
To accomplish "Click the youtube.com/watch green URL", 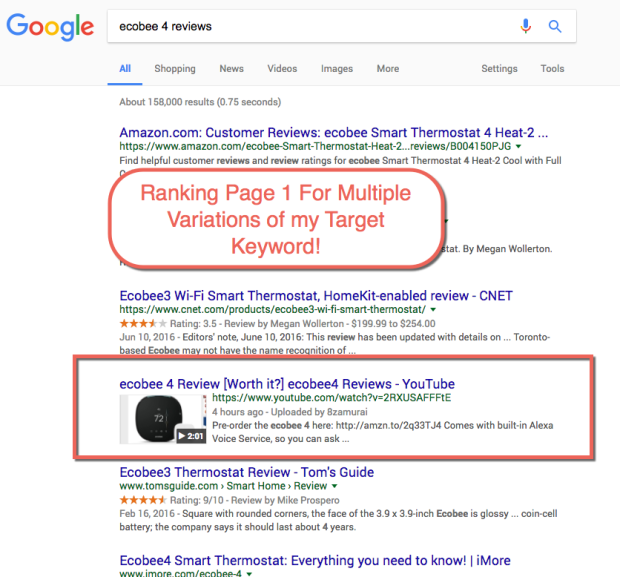I will [x=331, y=397].
